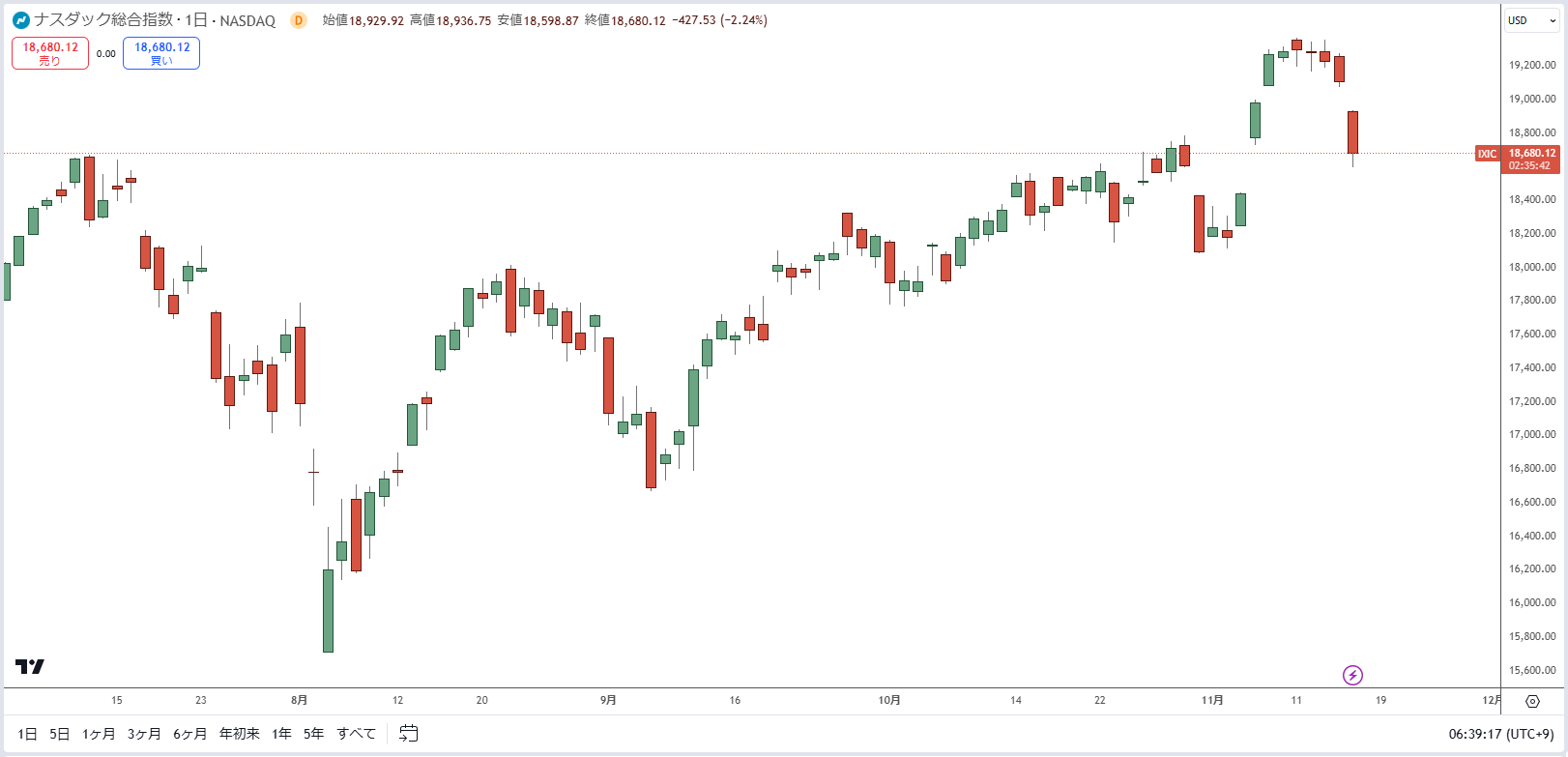Viewport: 1568px width, 757px height.
Task: Click the 17,000.00 price axis label
Action: pyautogui.click(x=1532, y=434)
